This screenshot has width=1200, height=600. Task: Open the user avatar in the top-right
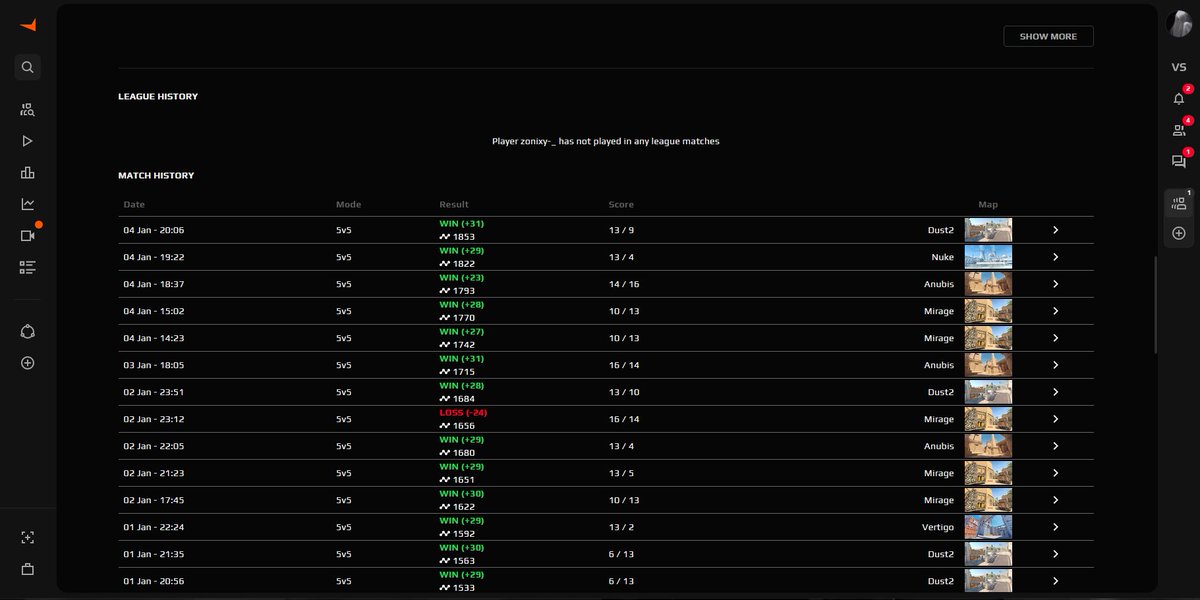click(x=1179, y=25)
